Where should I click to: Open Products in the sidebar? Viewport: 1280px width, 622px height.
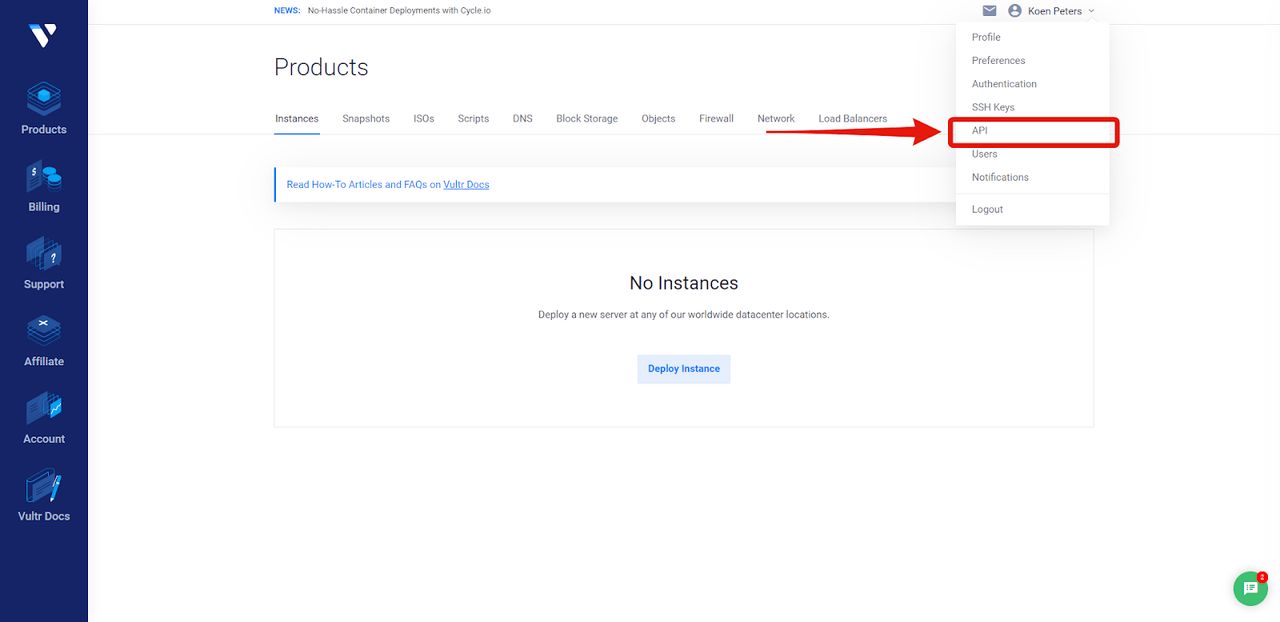tap(44, 109)
